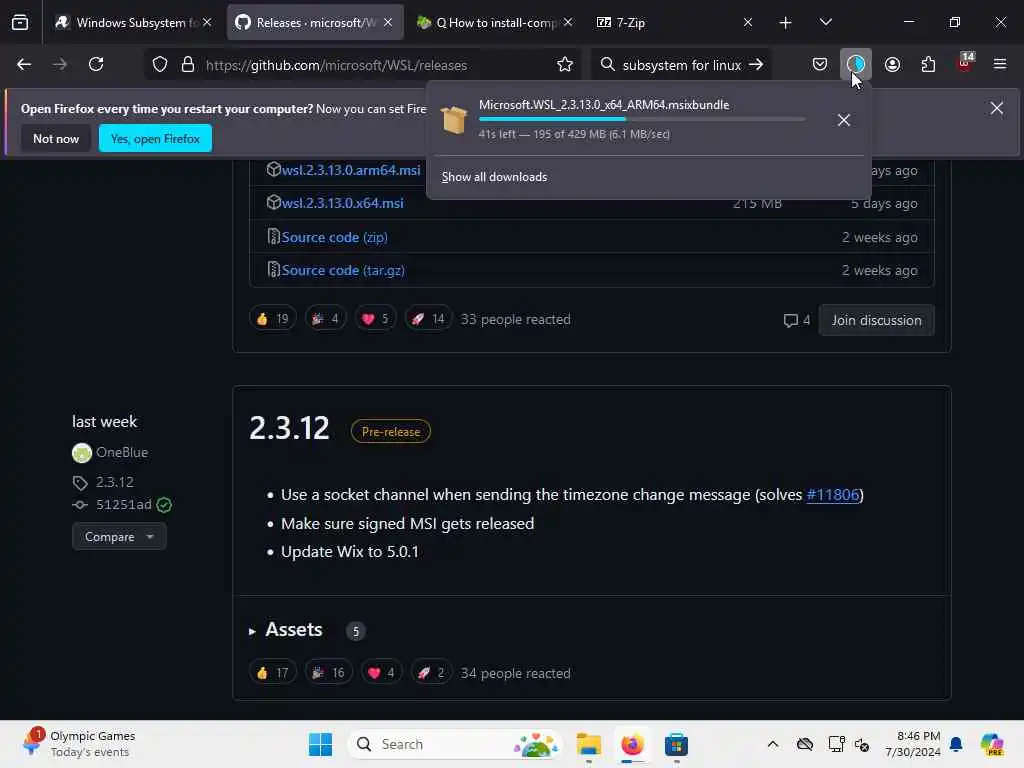Image resolution: width=1024 pixels, height=768 pixels.
Task: Toggle heart reaction with 4 under 2.3.12
Action: pos(381,673)
